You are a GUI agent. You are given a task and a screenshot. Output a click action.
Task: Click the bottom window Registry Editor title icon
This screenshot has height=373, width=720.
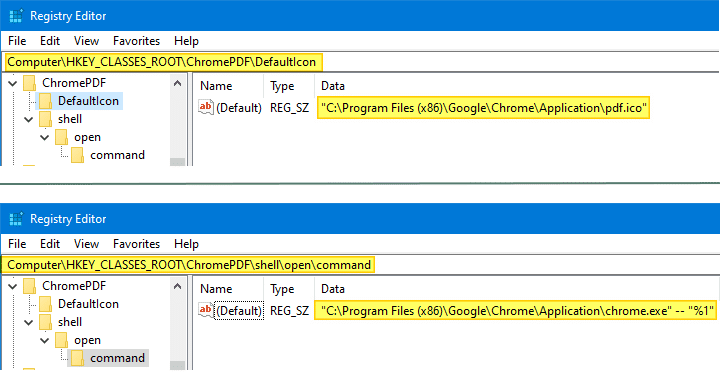(x=16, y=219)
